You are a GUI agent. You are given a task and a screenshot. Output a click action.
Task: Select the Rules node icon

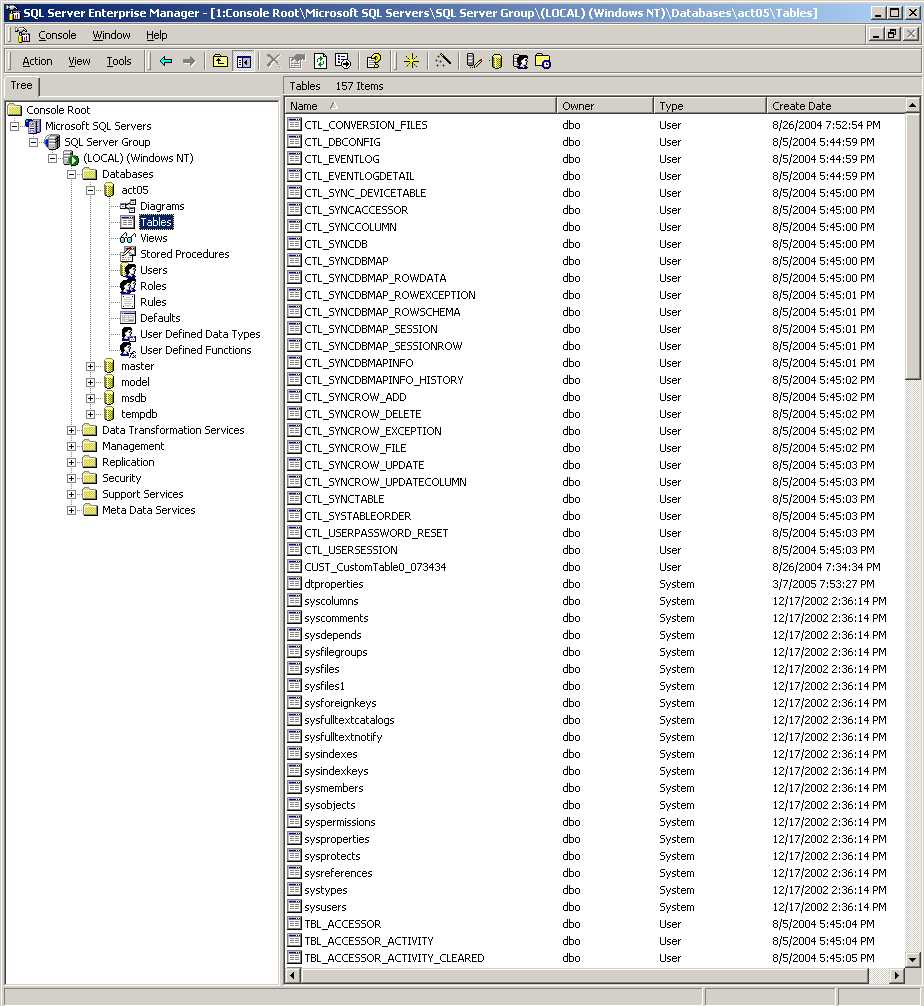click(x=128, y=302)
